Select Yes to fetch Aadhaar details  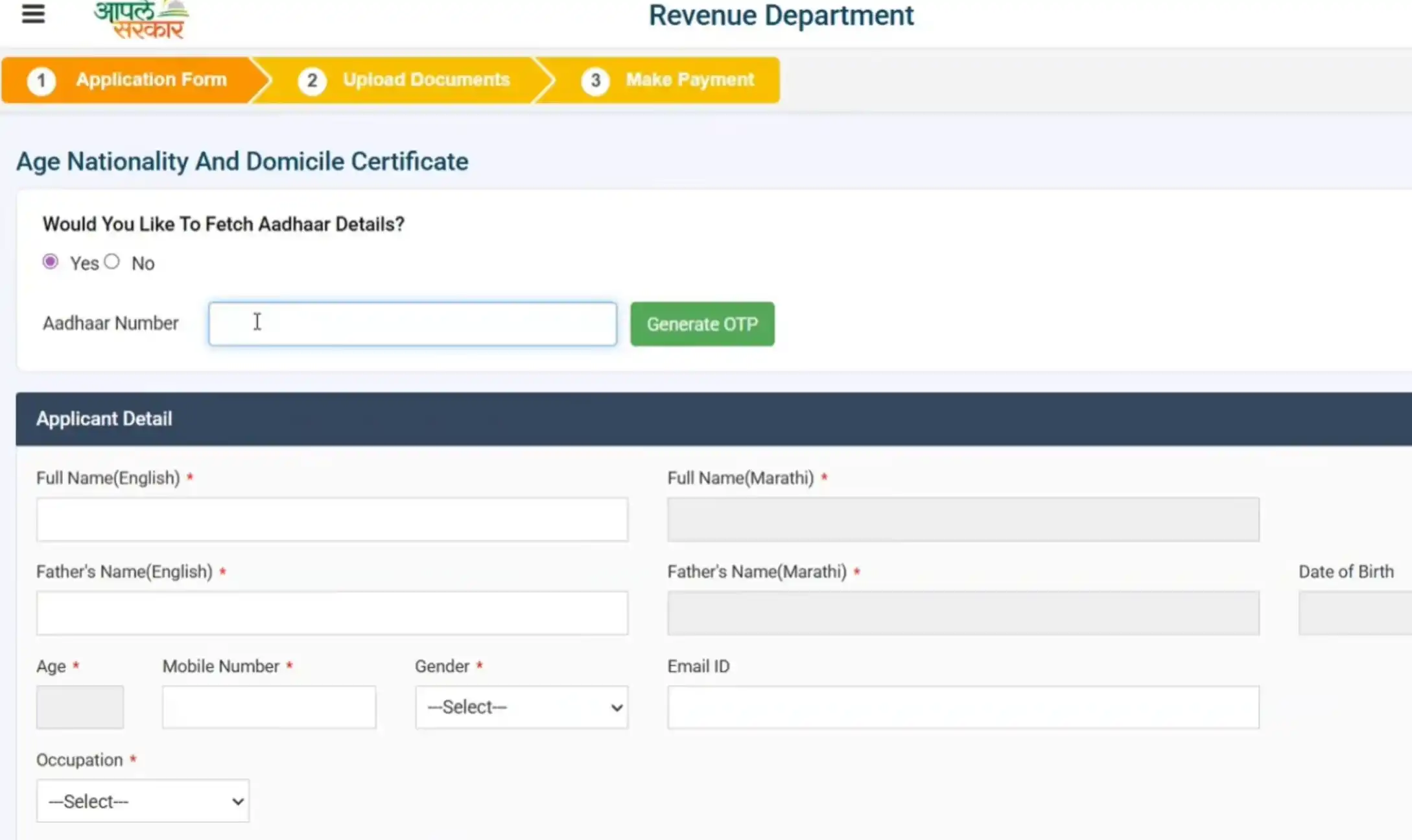[x=50, y=262]
